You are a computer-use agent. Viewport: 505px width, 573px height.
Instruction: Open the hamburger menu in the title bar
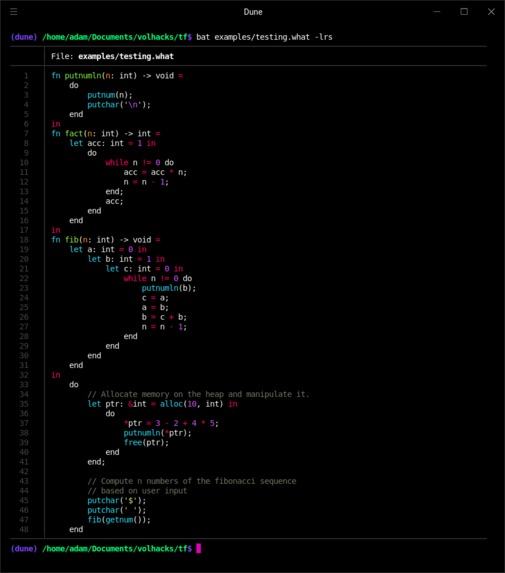(x=14, y=12)
